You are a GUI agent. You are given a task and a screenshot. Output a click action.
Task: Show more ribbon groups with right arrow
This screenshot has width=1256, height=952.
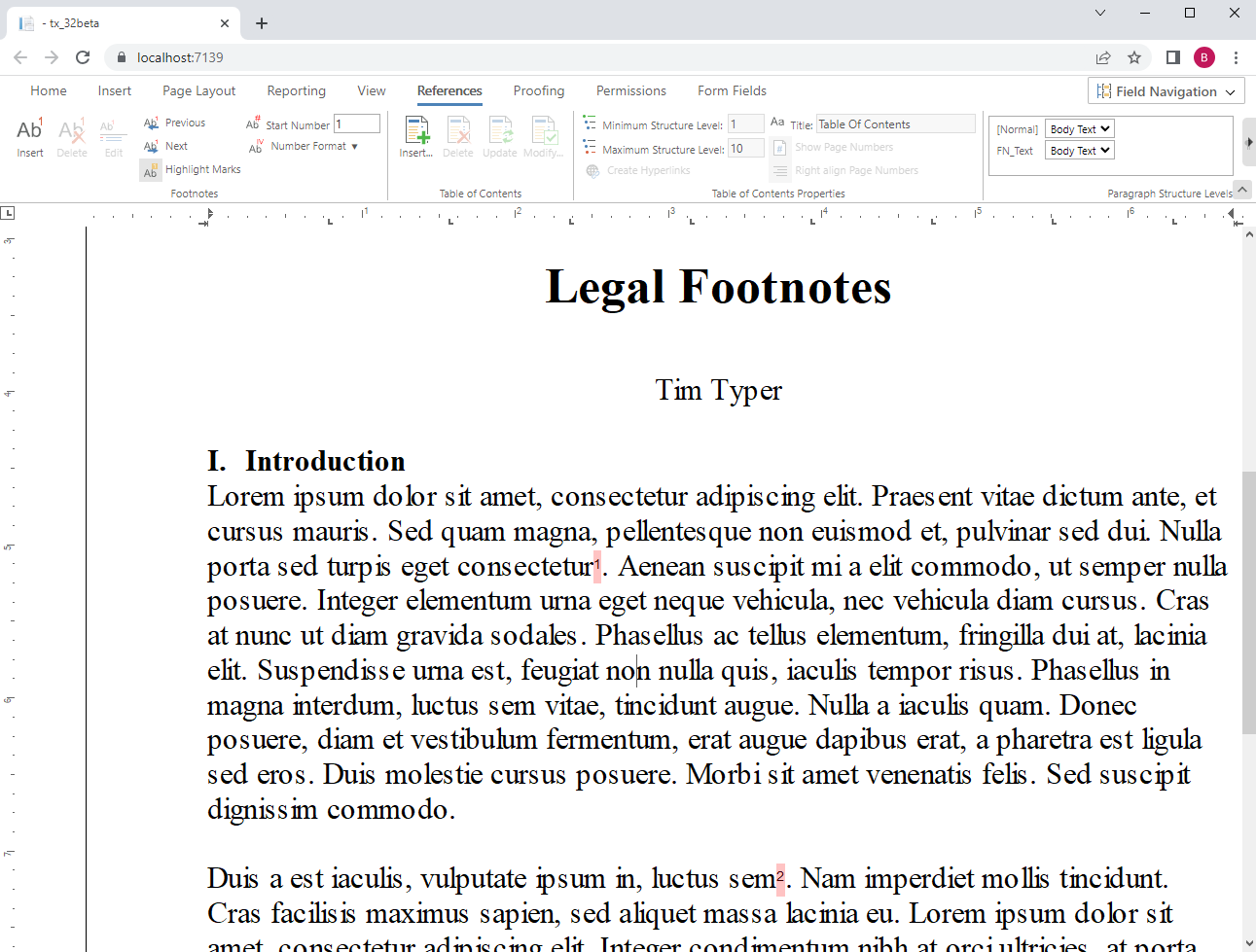click(x=1249, y=142)
